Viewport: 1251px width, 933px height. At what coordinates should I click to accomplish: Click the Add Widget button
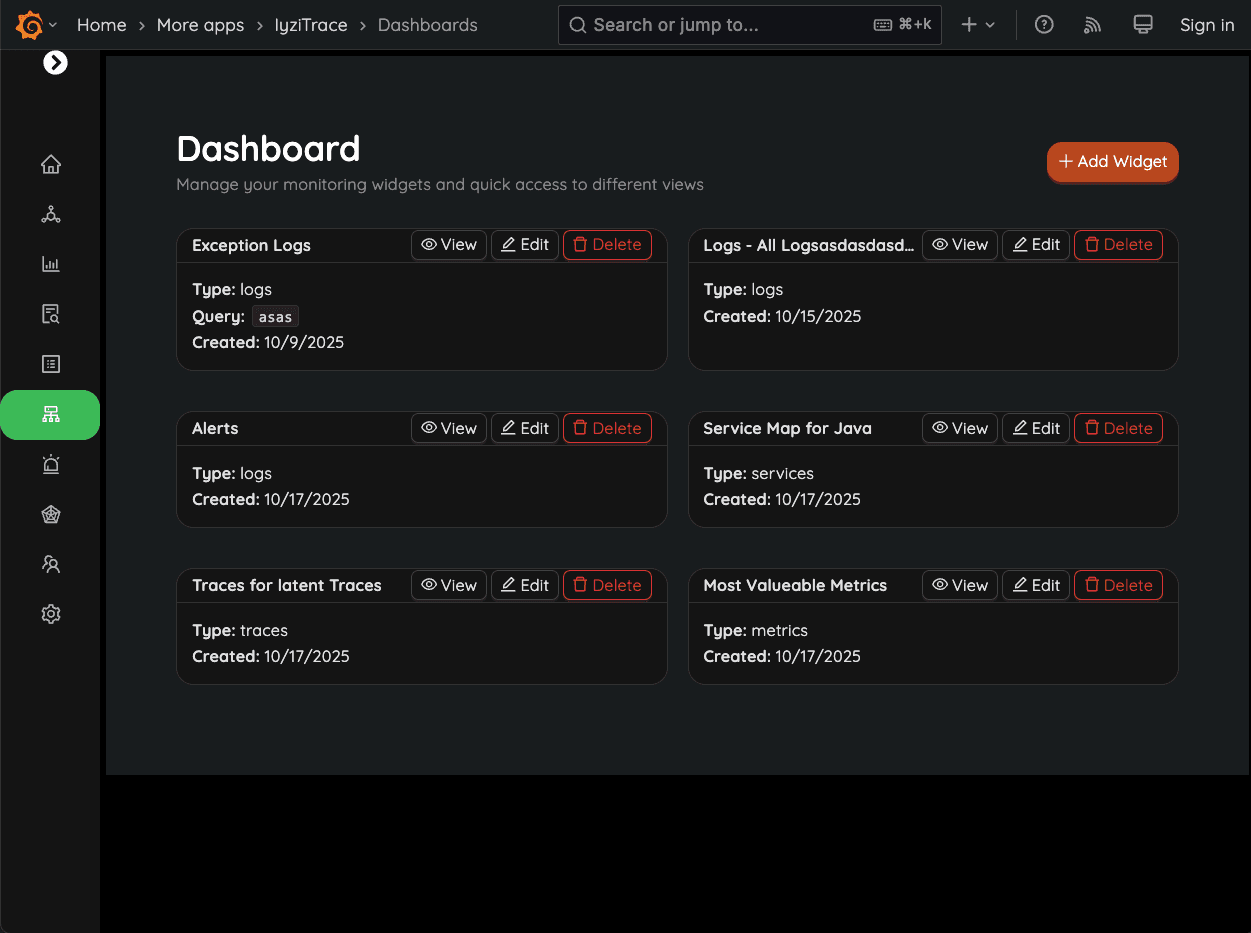pos(1112,161)
